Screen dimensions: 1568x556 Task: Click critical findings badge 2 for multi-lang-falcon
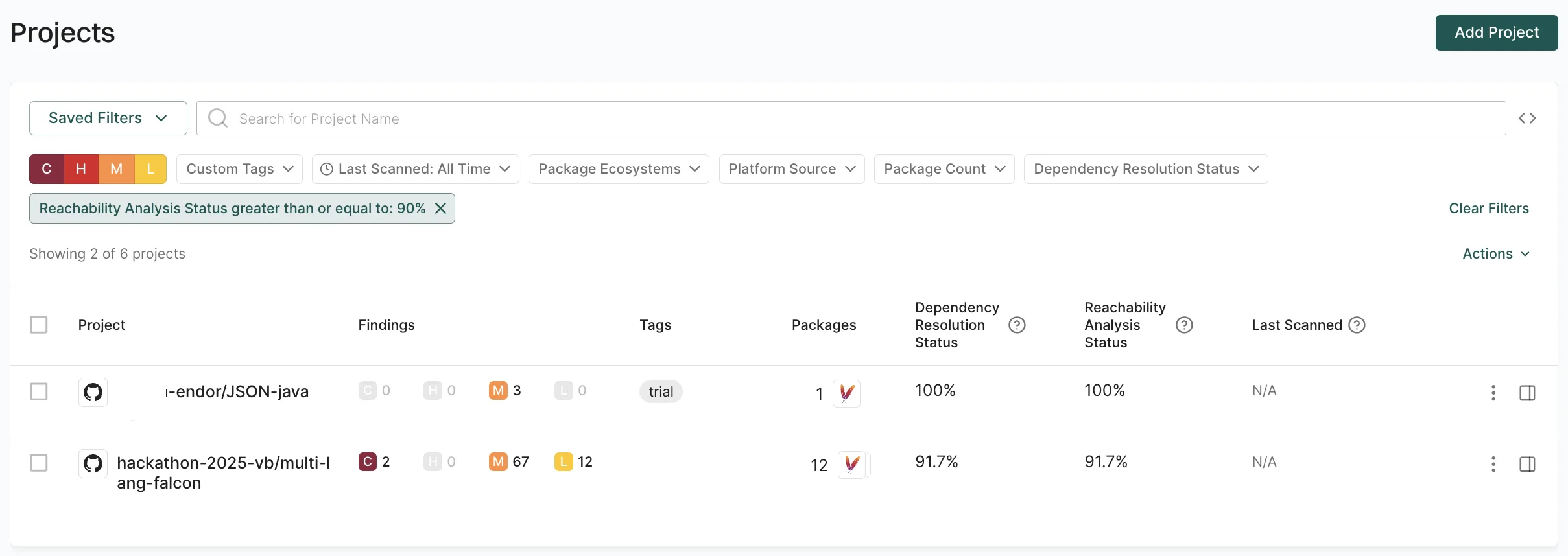[374, 461]
